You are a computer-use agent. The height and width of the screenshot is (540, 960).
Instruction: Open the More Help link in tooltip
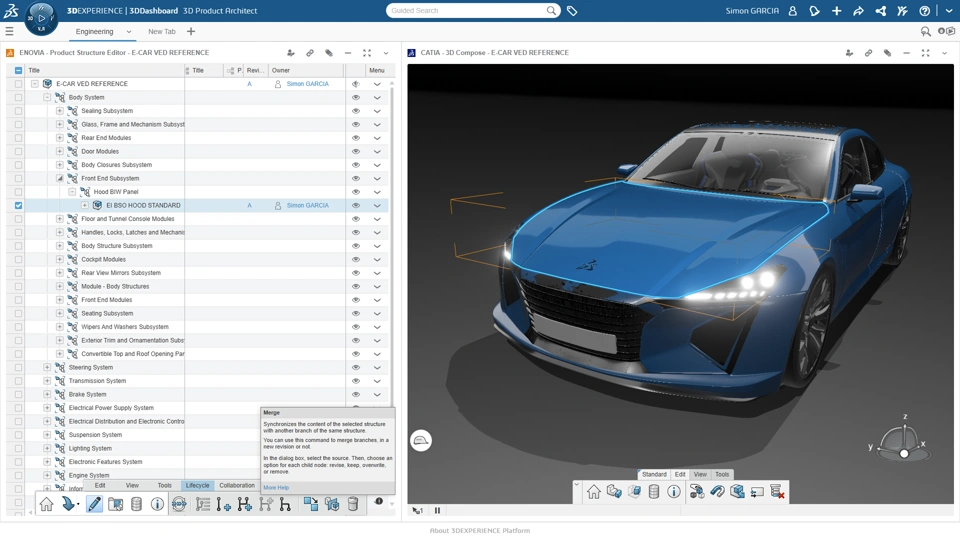[x=276, y=488]
